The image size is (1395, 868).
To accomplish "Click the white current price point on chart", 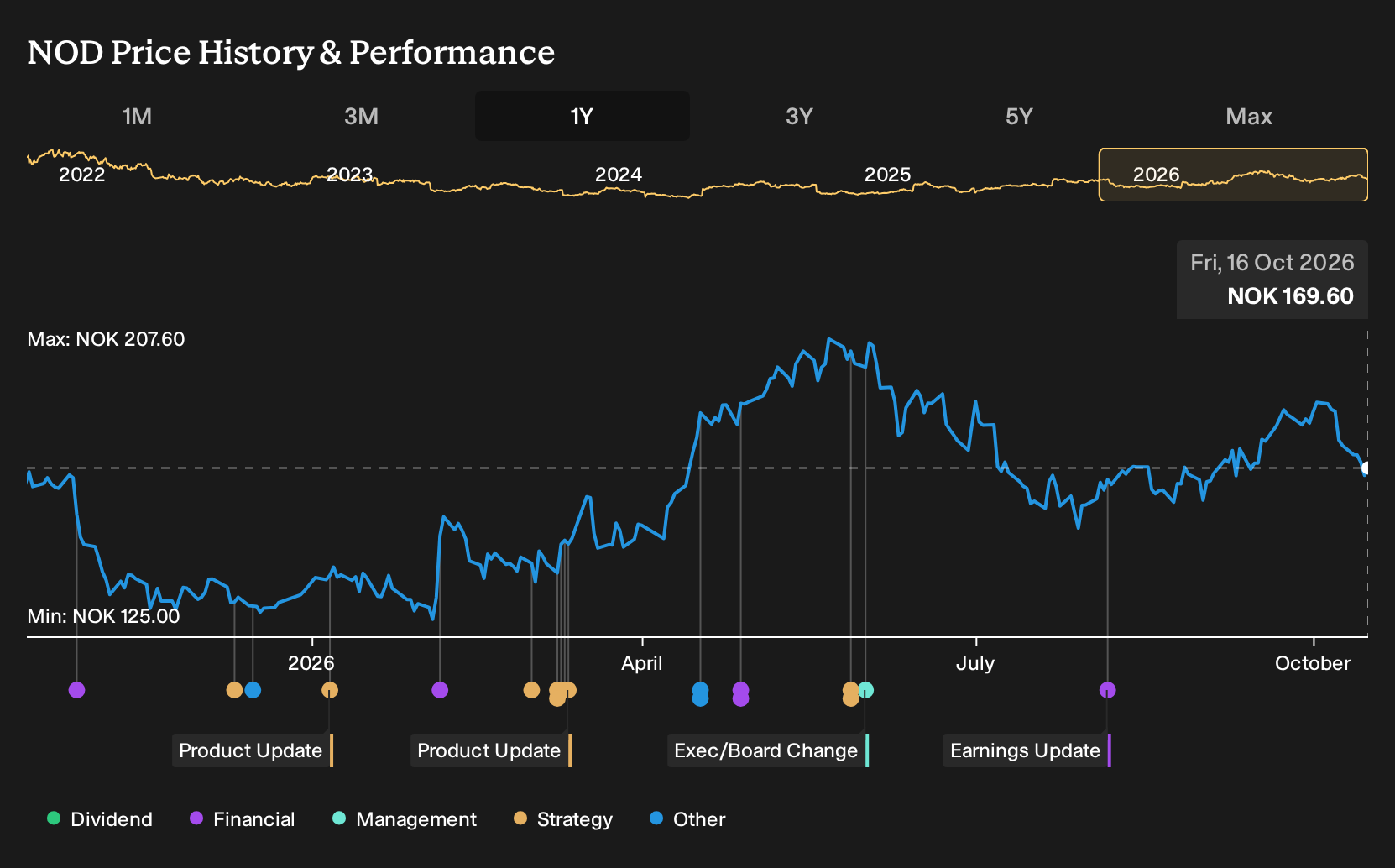I will coord(1366,468).
